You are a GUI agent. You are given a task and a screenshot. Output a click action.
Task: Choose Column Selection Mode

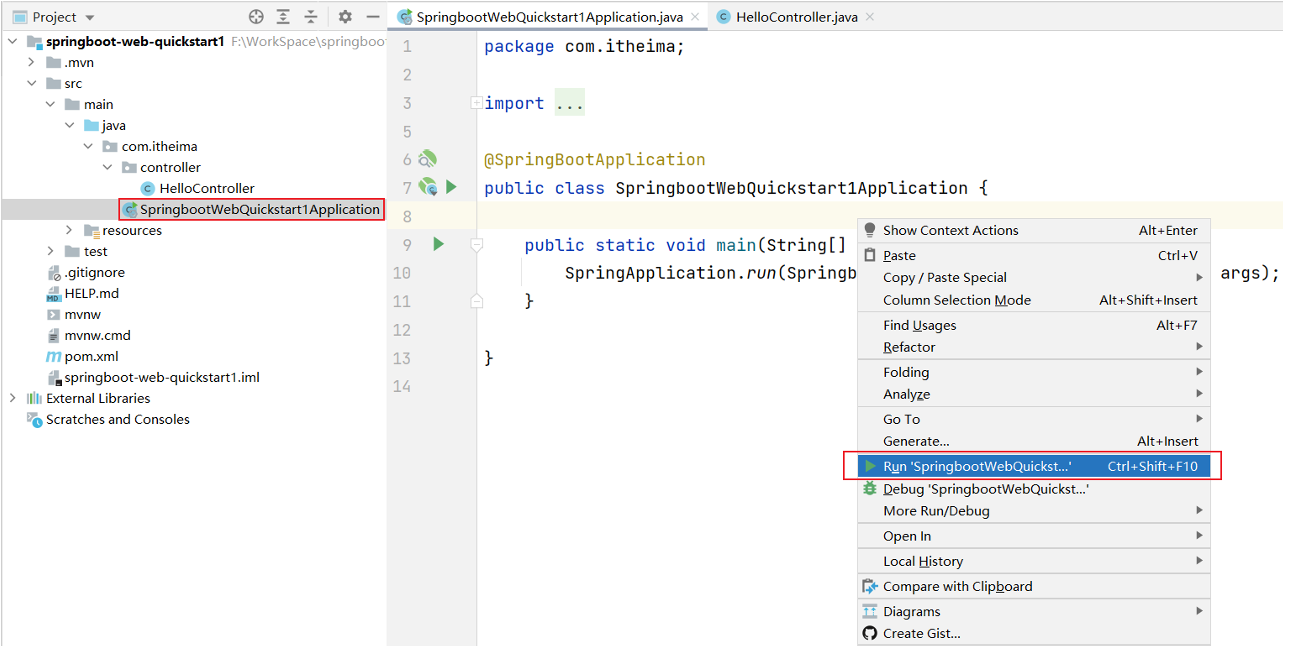pyautogui.click(x=1033, y=300)
